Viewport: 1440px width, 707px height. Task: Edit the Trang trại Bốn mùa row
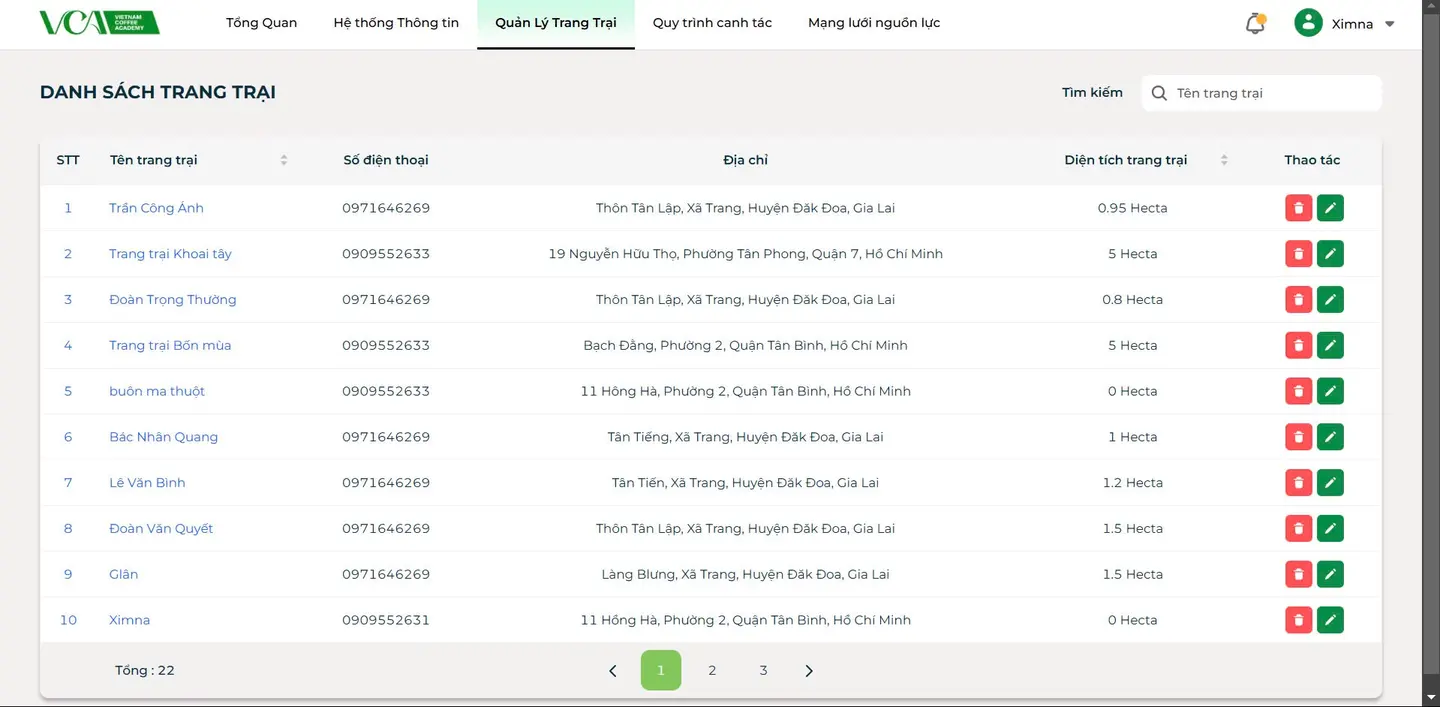tap(1330, 346)
